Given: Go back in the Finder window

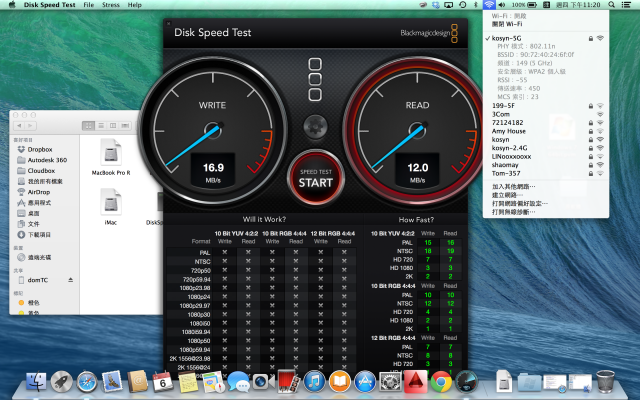Looking at the screenshot, I should coord(19,126).
